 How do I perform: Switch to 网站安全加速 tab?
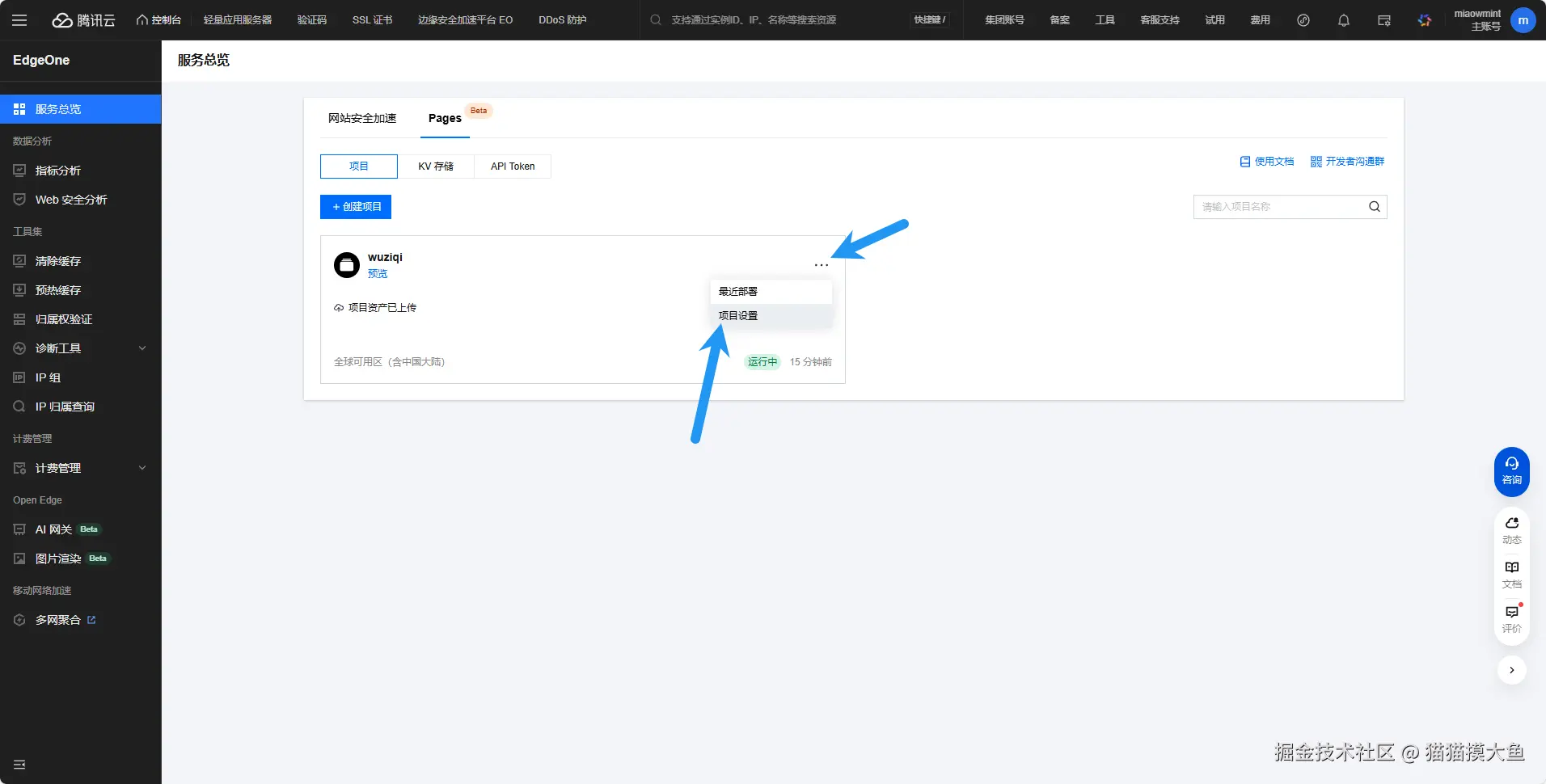point(362,118)
